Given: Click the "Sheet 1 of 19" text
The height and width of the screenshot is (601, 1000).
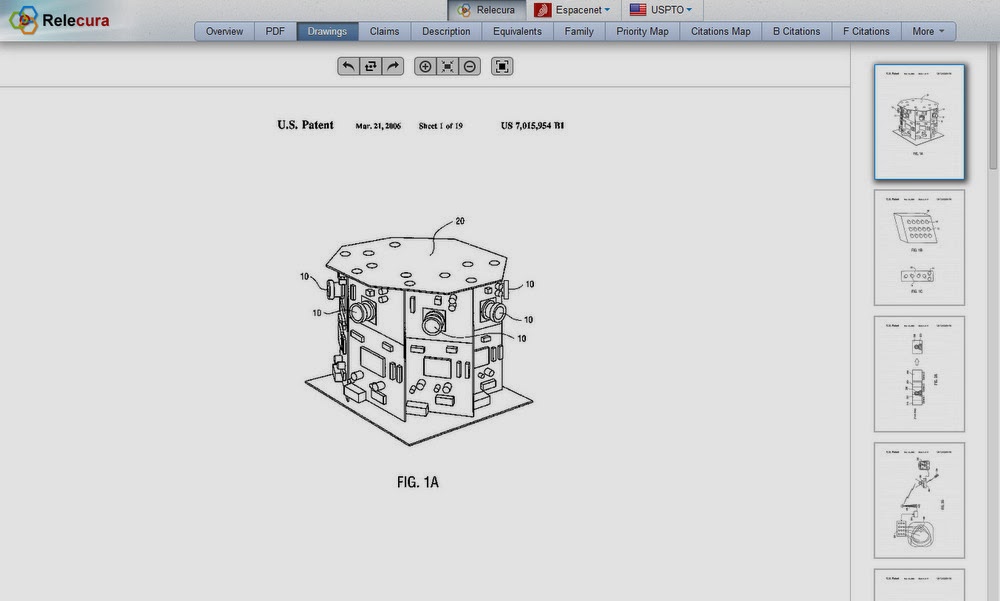Looking at the screenshot, I should click(441, 126).
